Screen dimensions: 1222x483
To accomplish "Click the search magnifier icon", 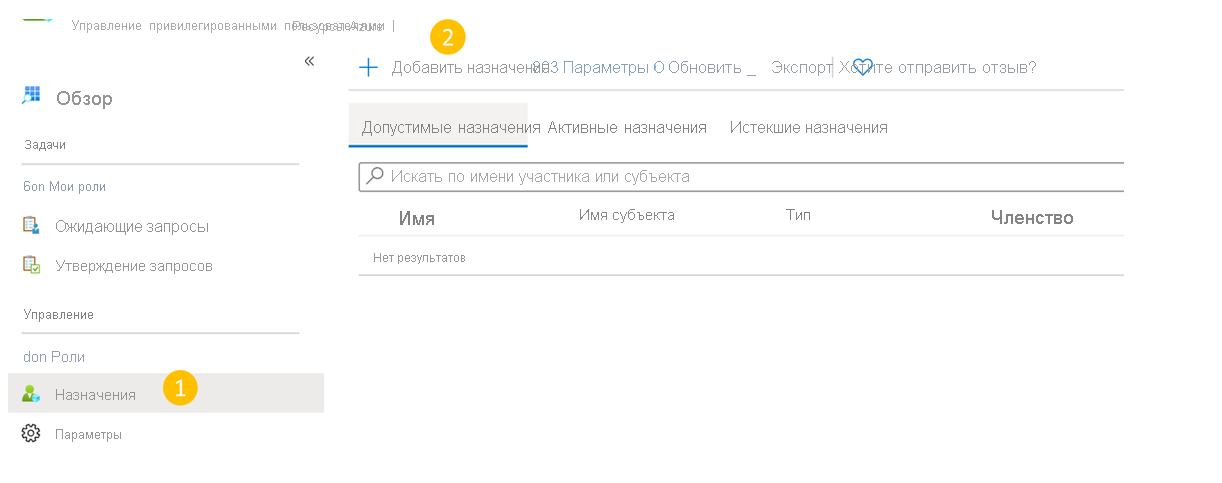I will (375, 175).
